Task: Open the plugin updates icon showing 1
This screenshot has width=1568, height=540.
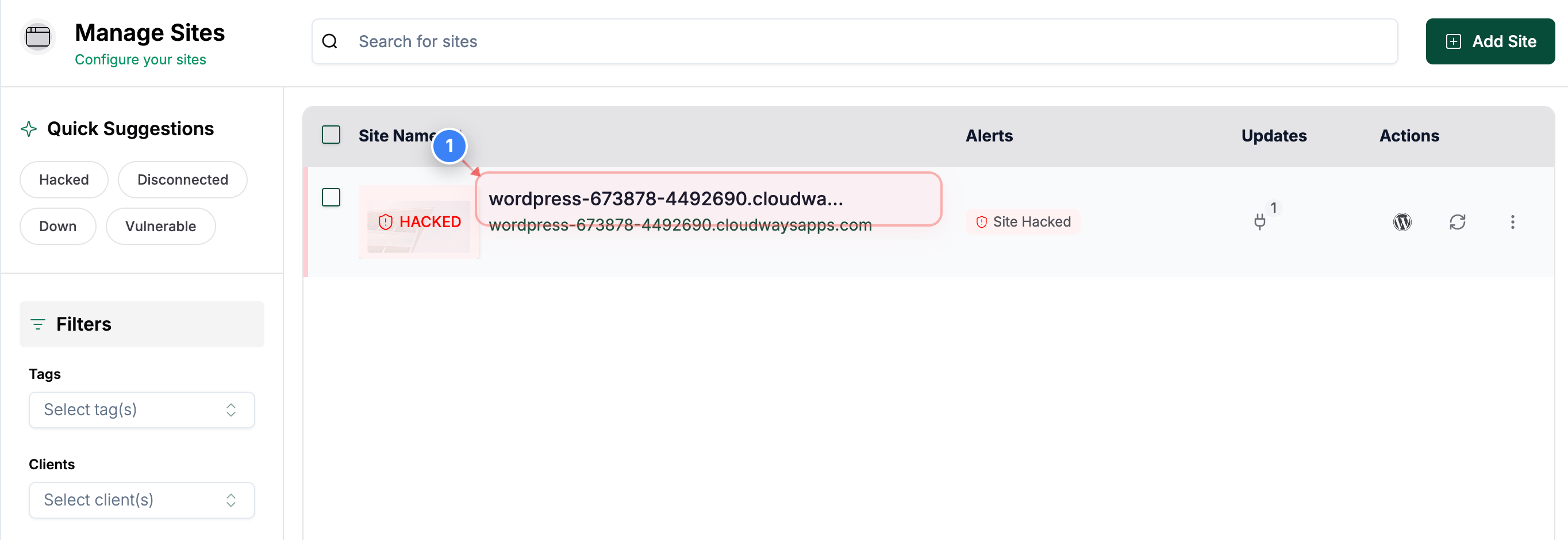Action: (1260, 221)
